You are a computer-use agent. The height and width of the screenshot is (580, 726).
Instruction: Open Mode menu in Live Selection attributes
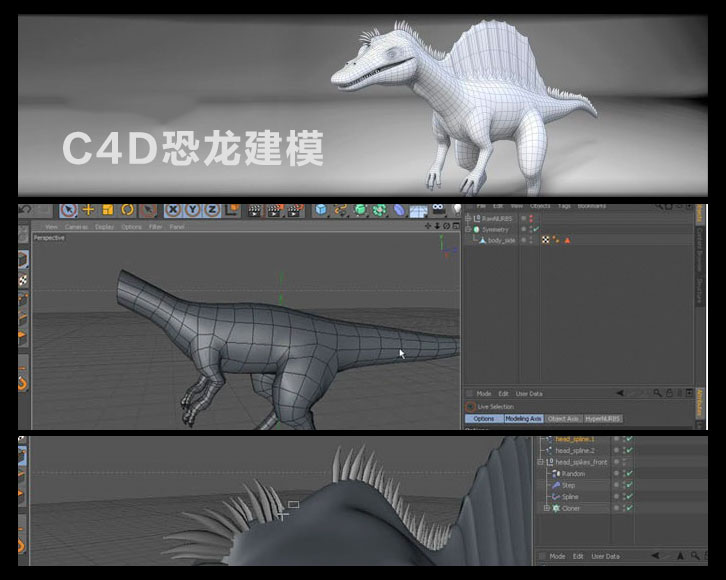(483, 393)
